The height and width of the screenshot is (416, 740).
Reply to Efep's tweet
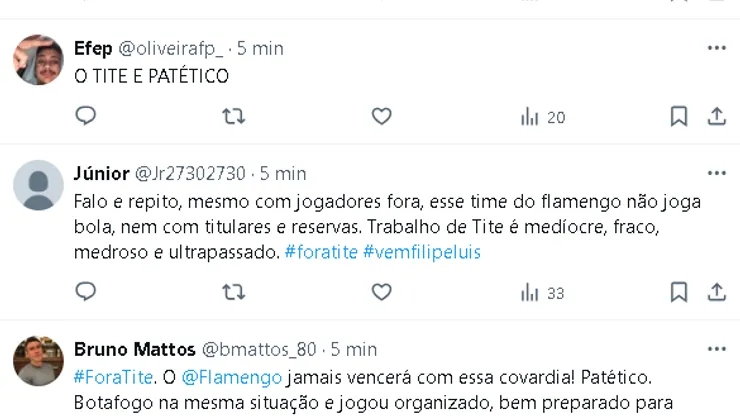point(86,116)
